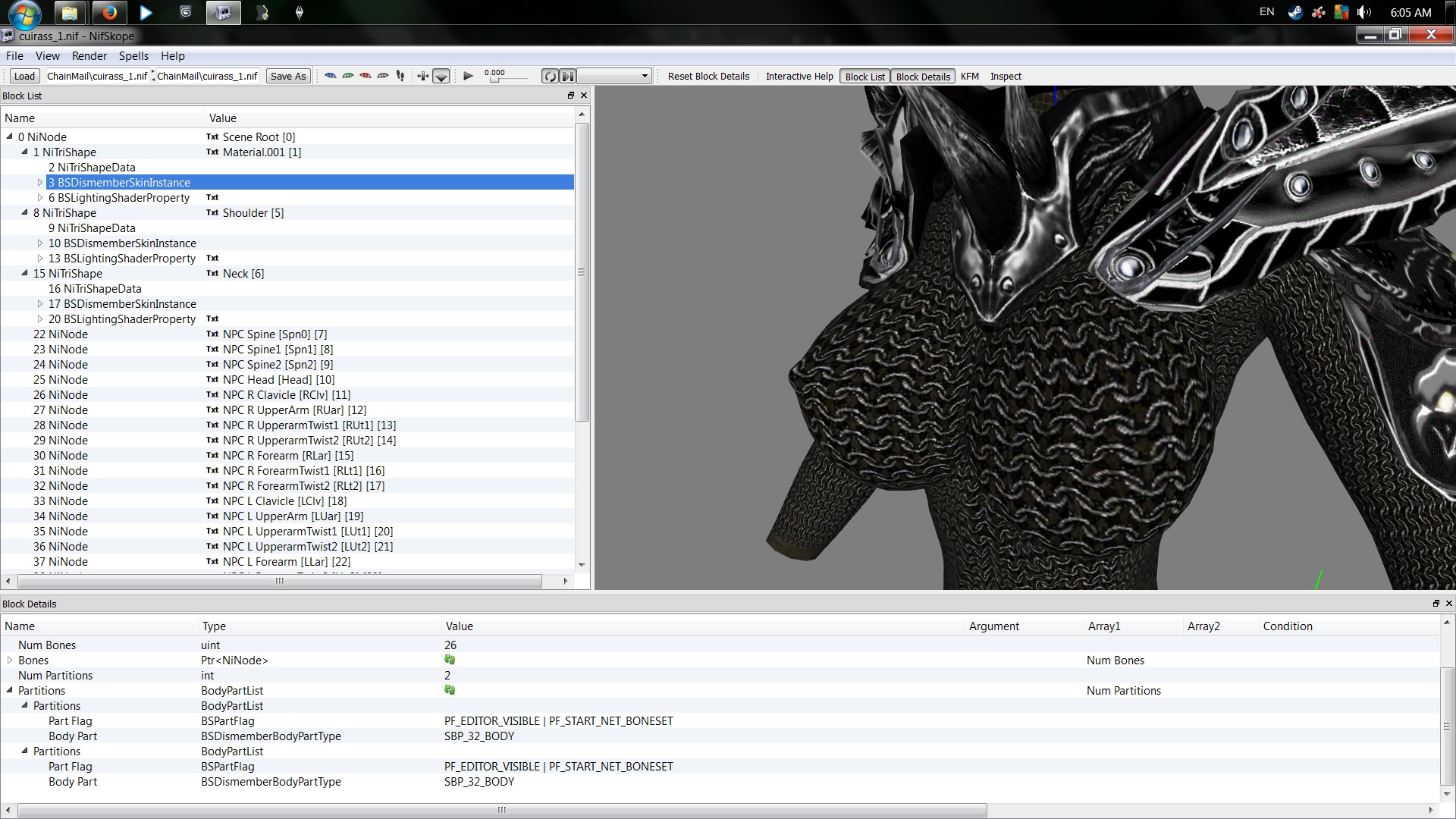Click the refresh icon in the Bones row
This screenshot has width=1456, height=819.
click(450, 660)
